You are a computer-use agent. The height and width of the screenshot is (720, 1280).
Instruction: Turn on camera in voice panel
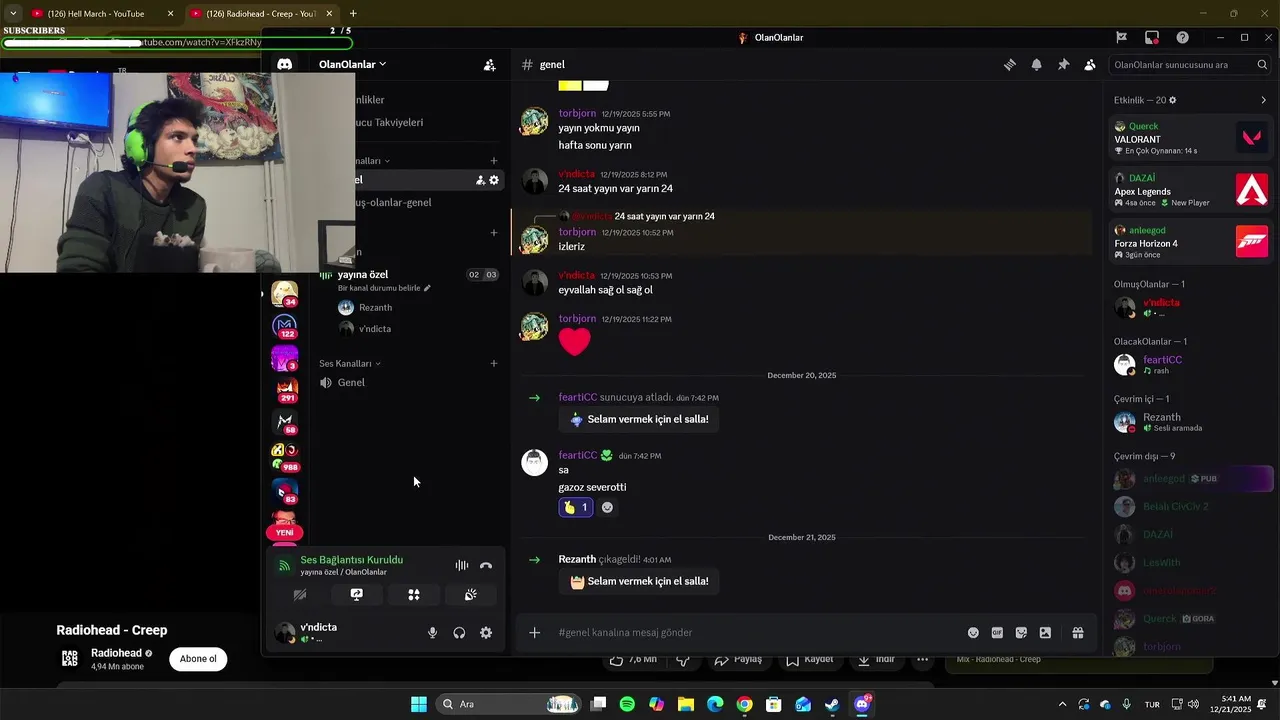[x=299, y=595]
